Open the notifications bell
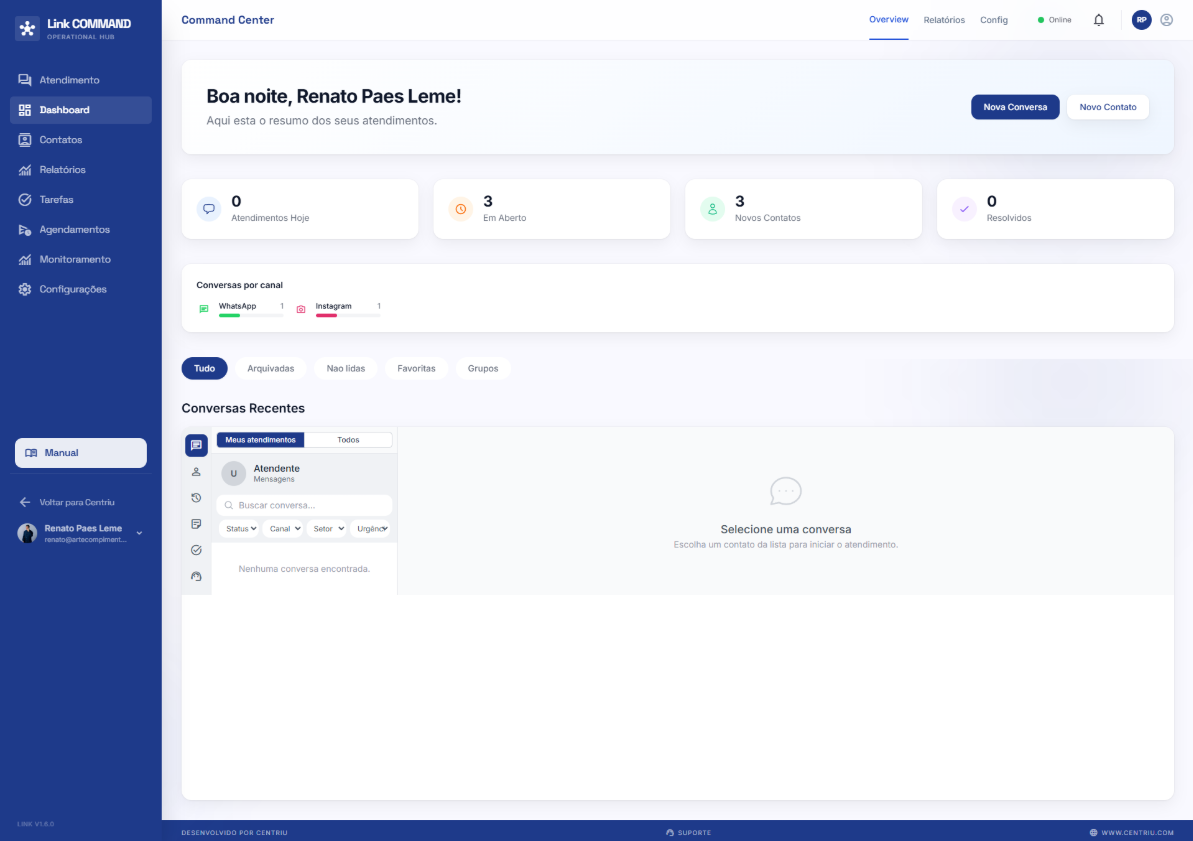Viewport: 1193px width, 841px height. [1099, 21]
